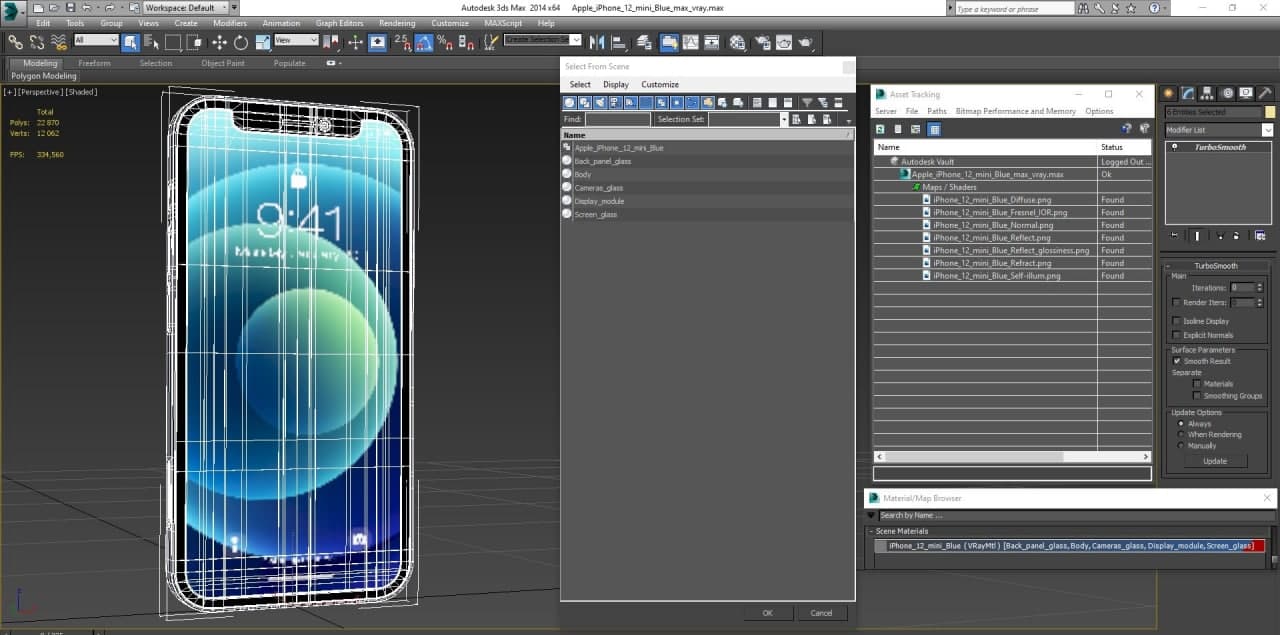Click the Align tool icon

[619, 42]
